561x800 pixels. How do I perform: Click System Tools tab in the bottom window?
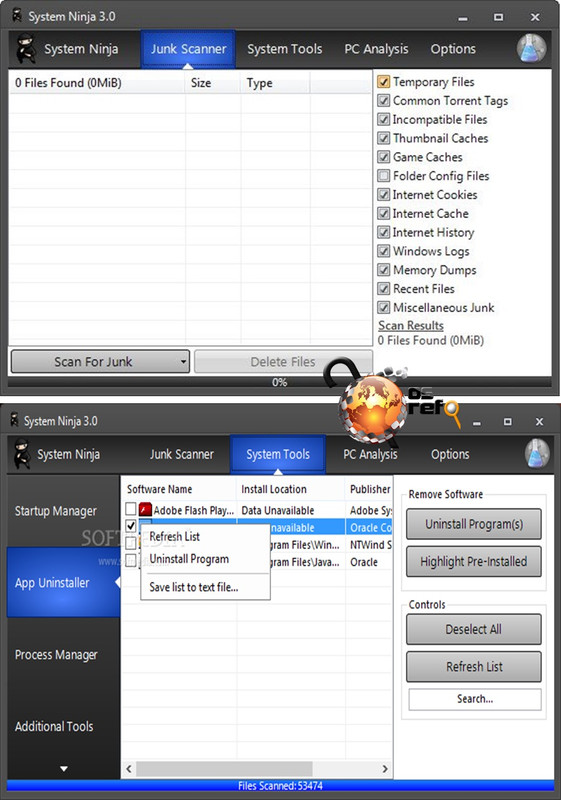(278, 454)
